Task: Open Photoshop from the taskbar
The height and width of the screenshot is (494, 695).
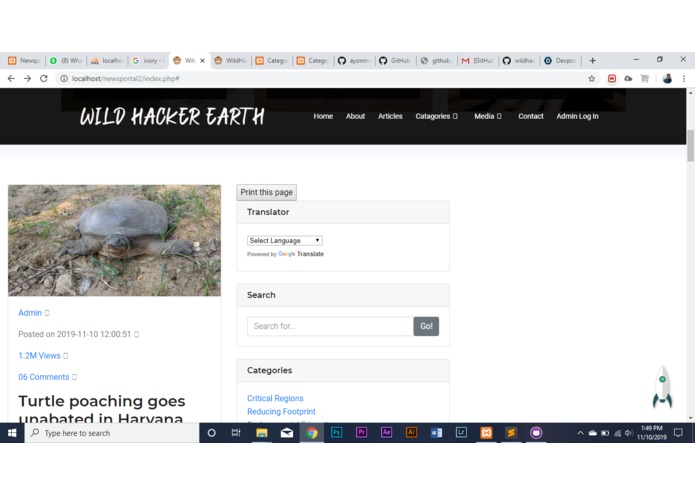Action: coord(336,433)
